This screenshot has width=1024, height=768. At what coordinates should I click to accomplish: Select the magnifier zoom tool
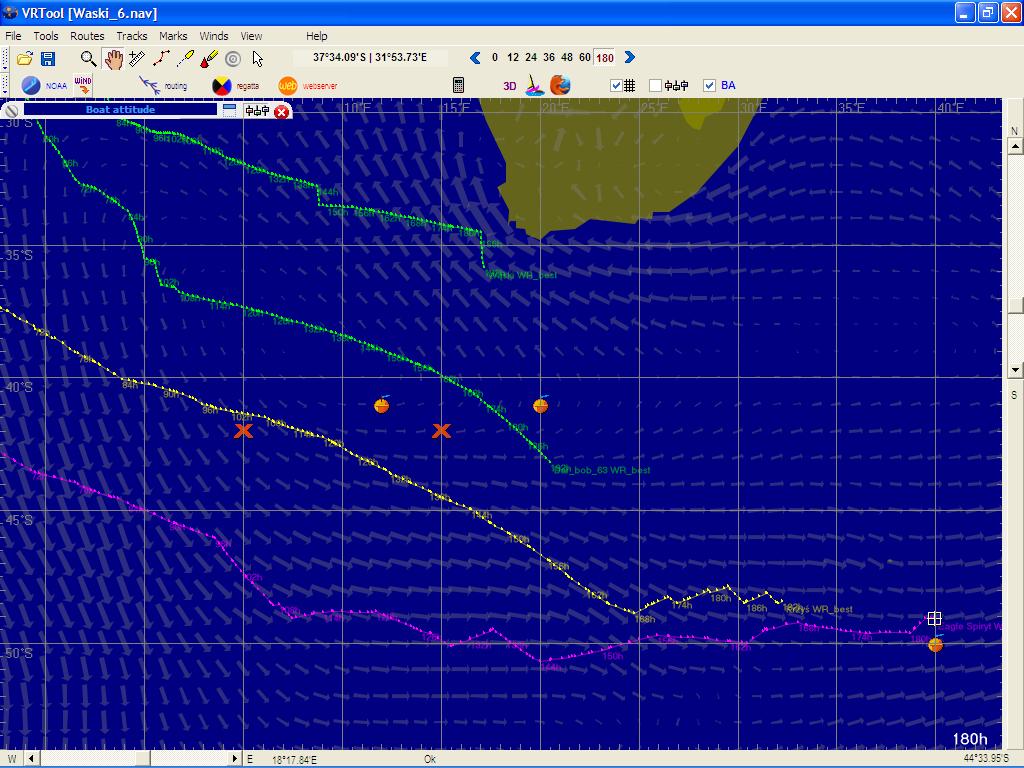88,59
